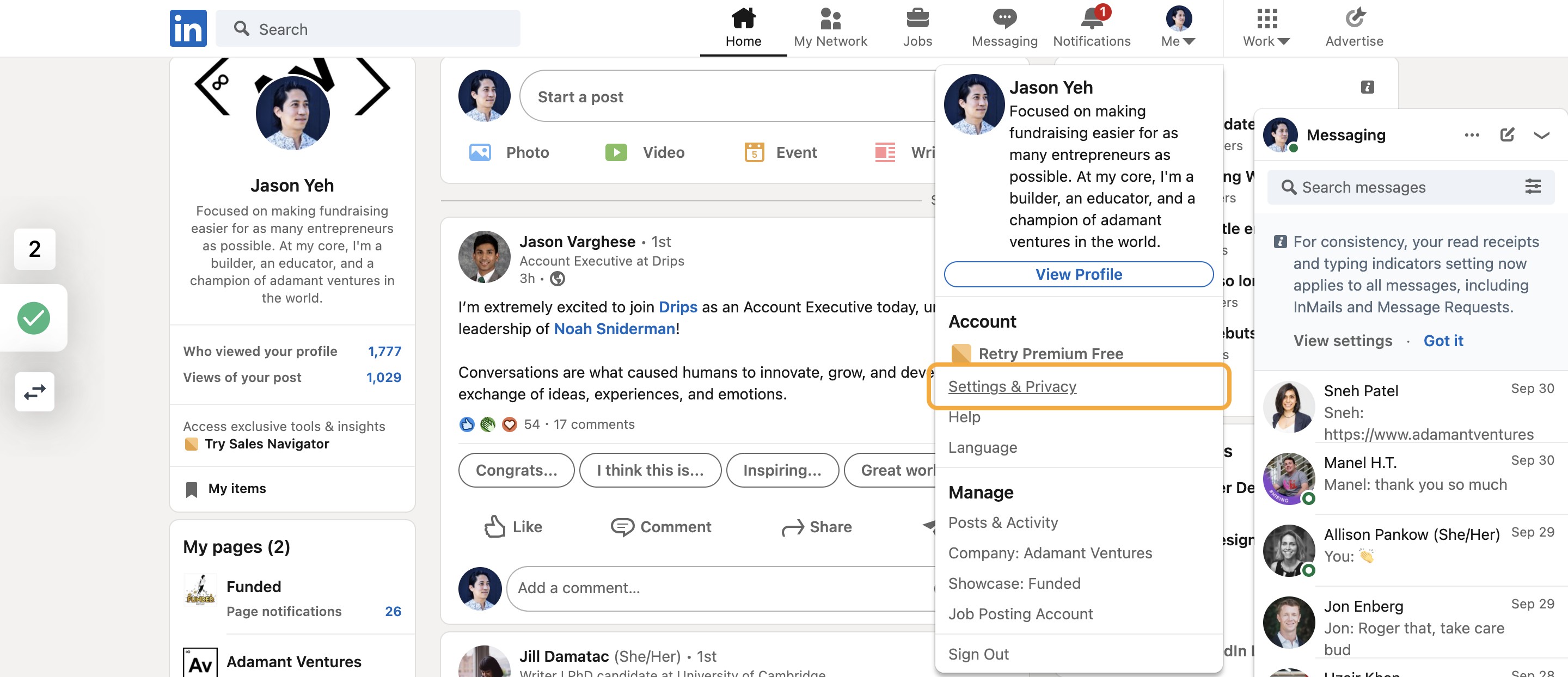This screenshot has height=677, width=1568.
Task: Choose the Congrats... quick reply
Action: pos(516,470)
